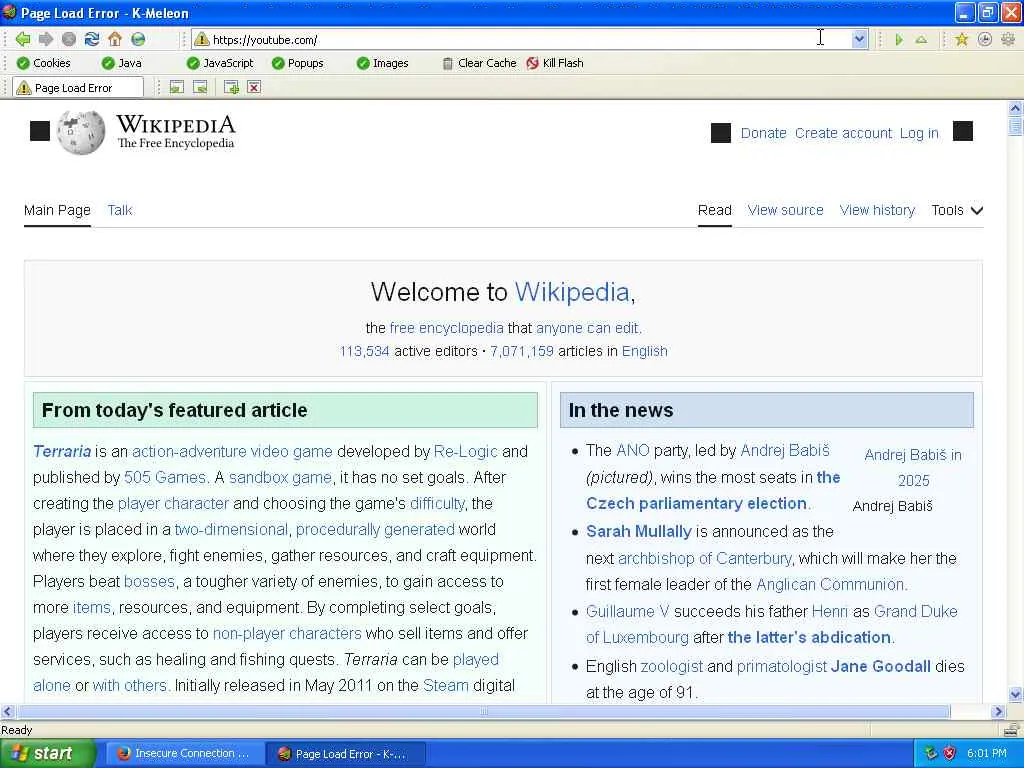Reload the page with the Refresh icon

(92, 39)
